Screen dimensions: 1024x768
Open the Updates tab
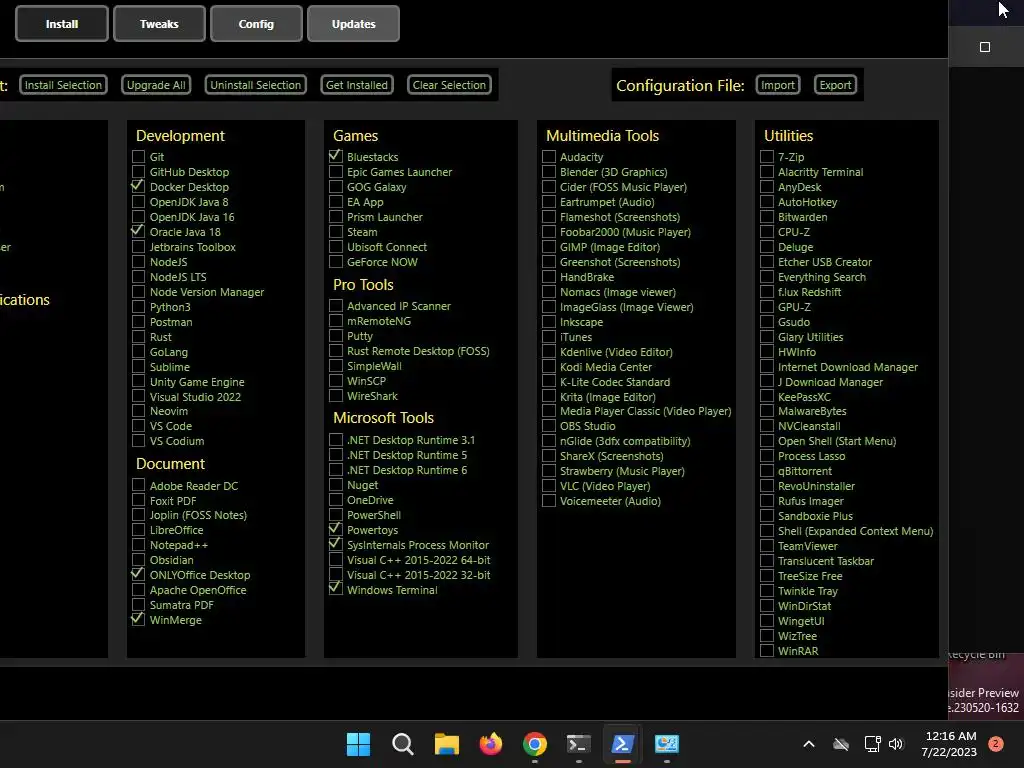(353, 24)
